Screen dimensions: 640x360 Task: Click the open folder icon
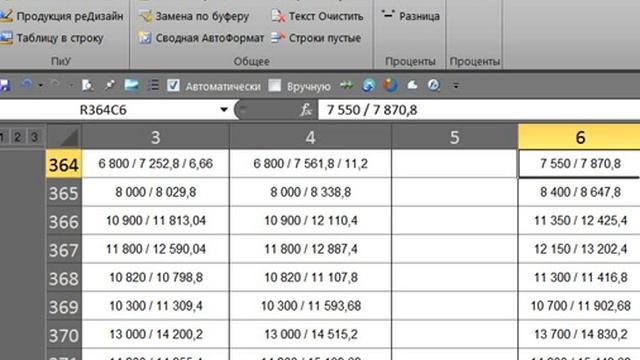click(x=131, y=85)
